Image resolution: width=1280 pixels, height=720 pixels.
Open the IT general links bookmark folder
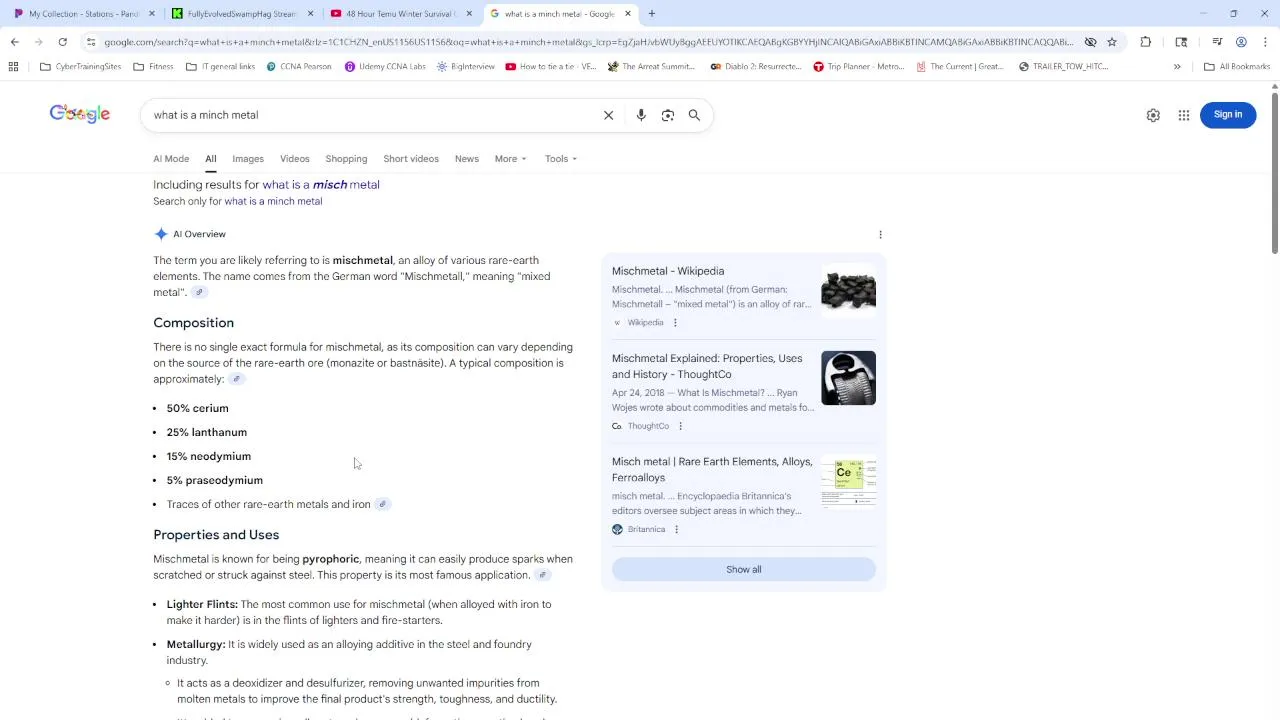[220, 67]
